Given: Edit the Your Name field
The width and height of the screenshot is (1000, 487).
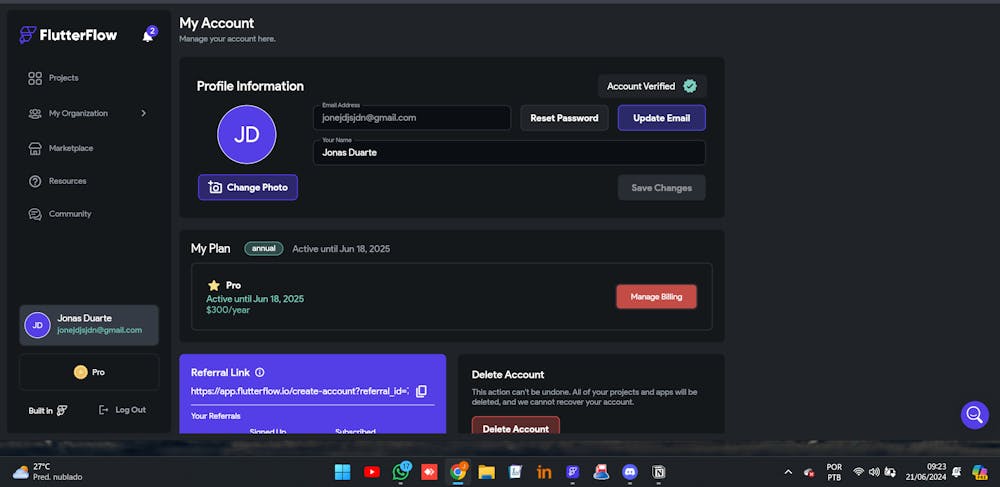Looking at the screenshot, I should click(509, 152).
